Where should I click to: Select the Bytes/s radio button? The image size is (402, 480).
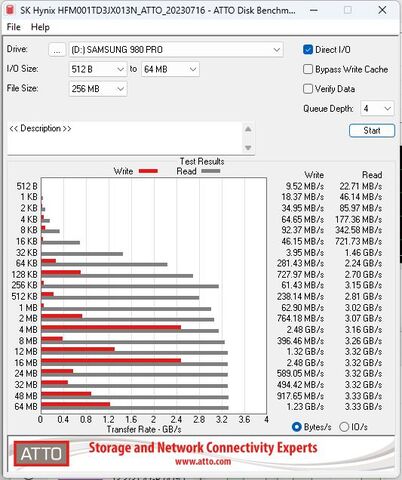tap(296, 427)
